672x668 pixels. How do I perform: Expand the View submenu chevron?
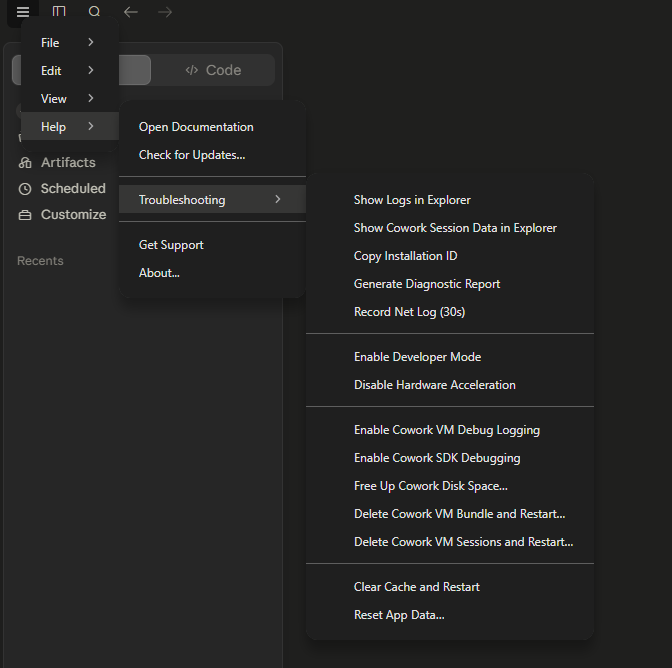90,98
